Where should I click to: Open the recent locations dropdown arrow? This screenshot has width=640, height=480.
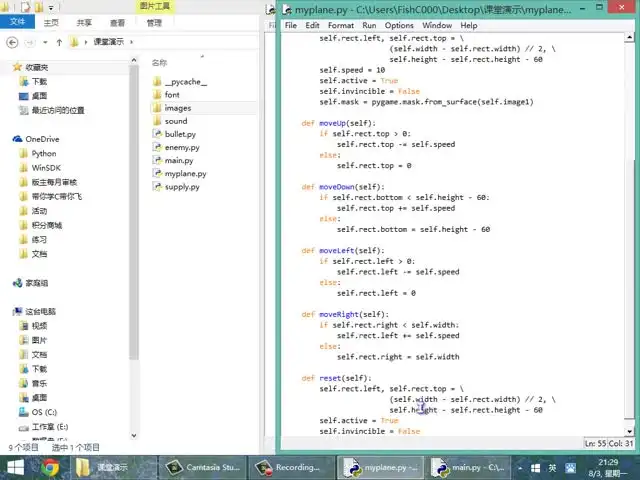tap(45, 42)
